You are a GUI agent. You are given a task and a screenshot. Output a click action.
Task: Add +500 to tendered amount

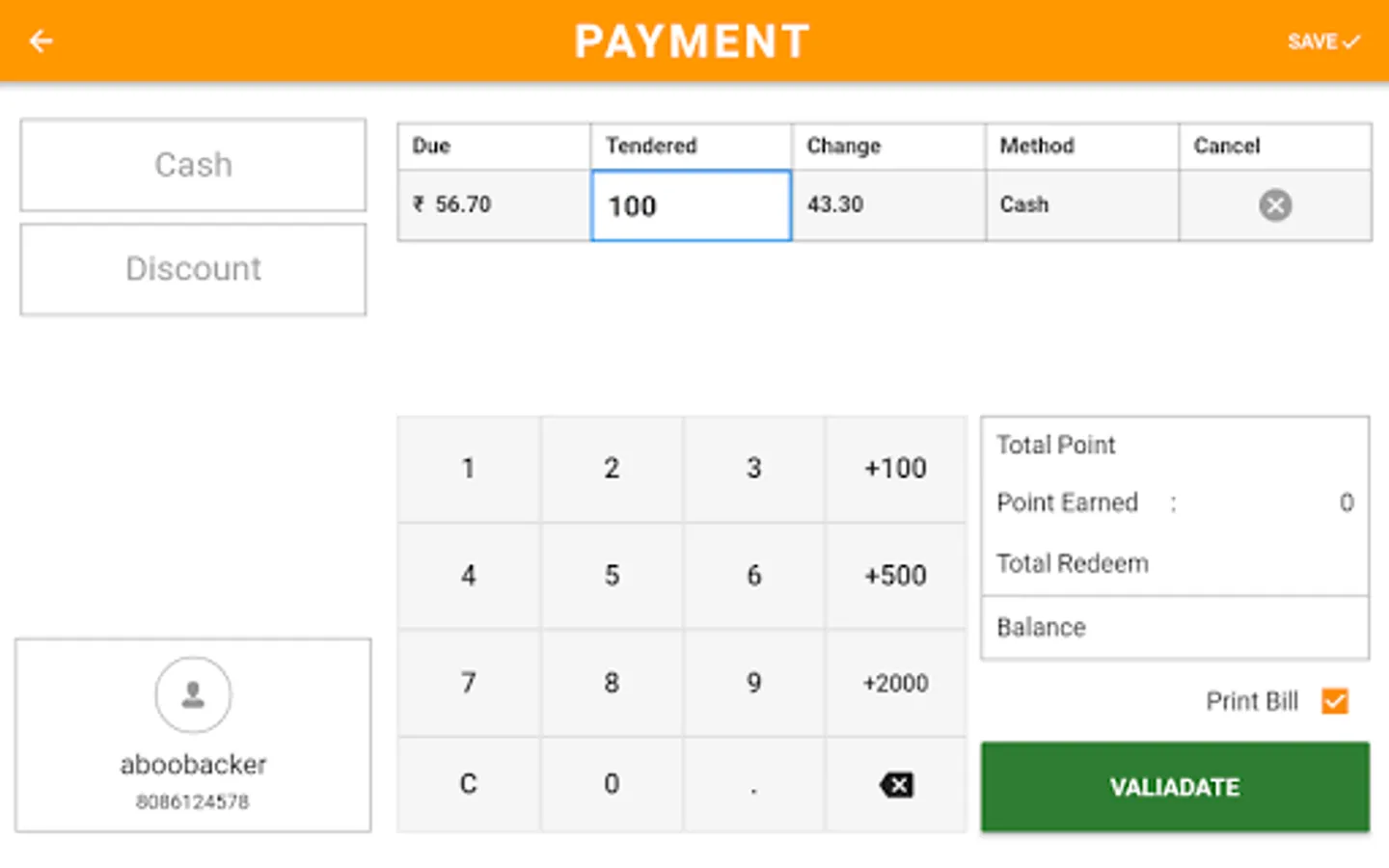[x=895, y=576]
